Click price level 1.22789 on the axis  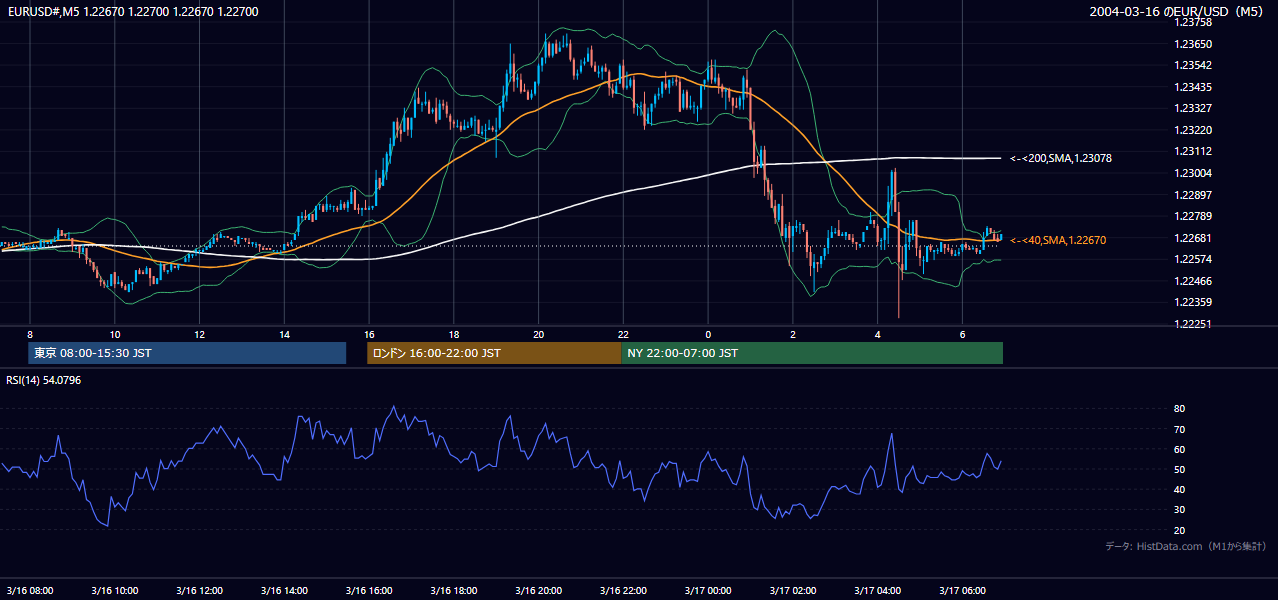[1193, 216]
